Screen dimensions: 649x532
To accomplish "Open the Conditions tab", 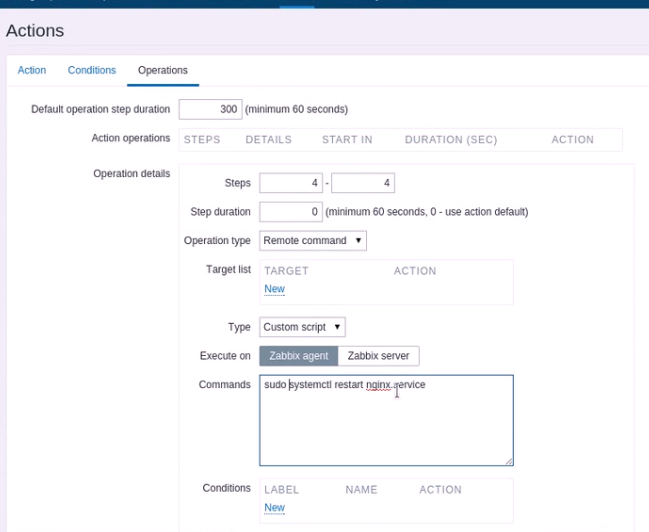I will point(92,70).
